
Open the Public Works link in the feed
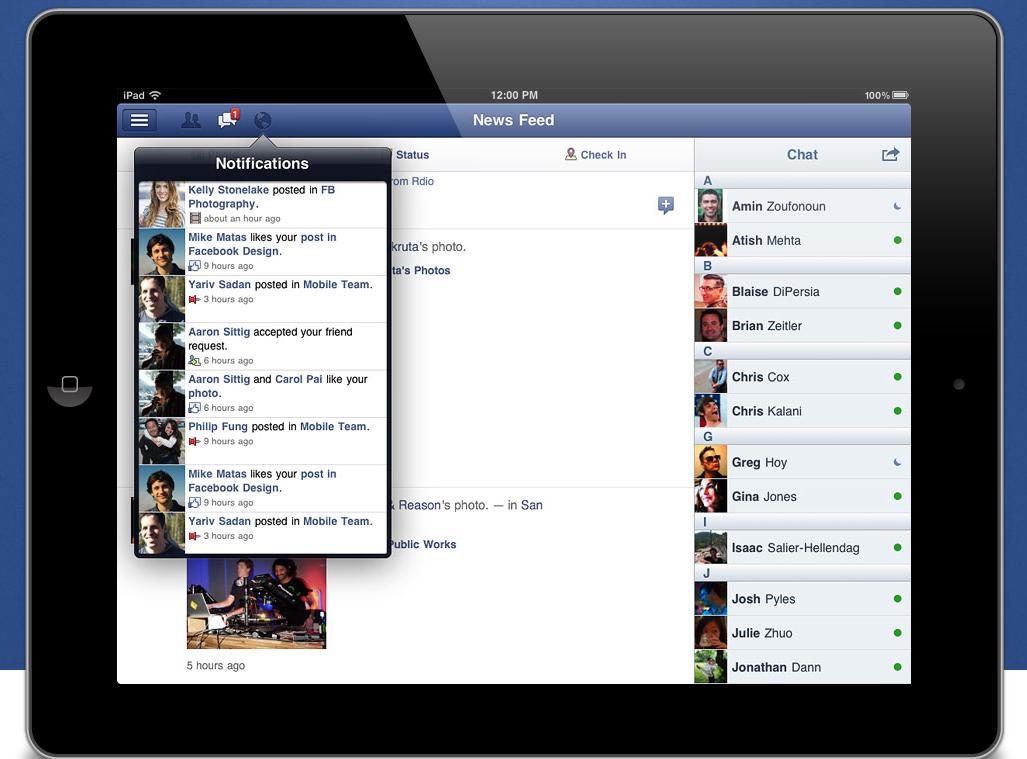(x=422, y=544)
